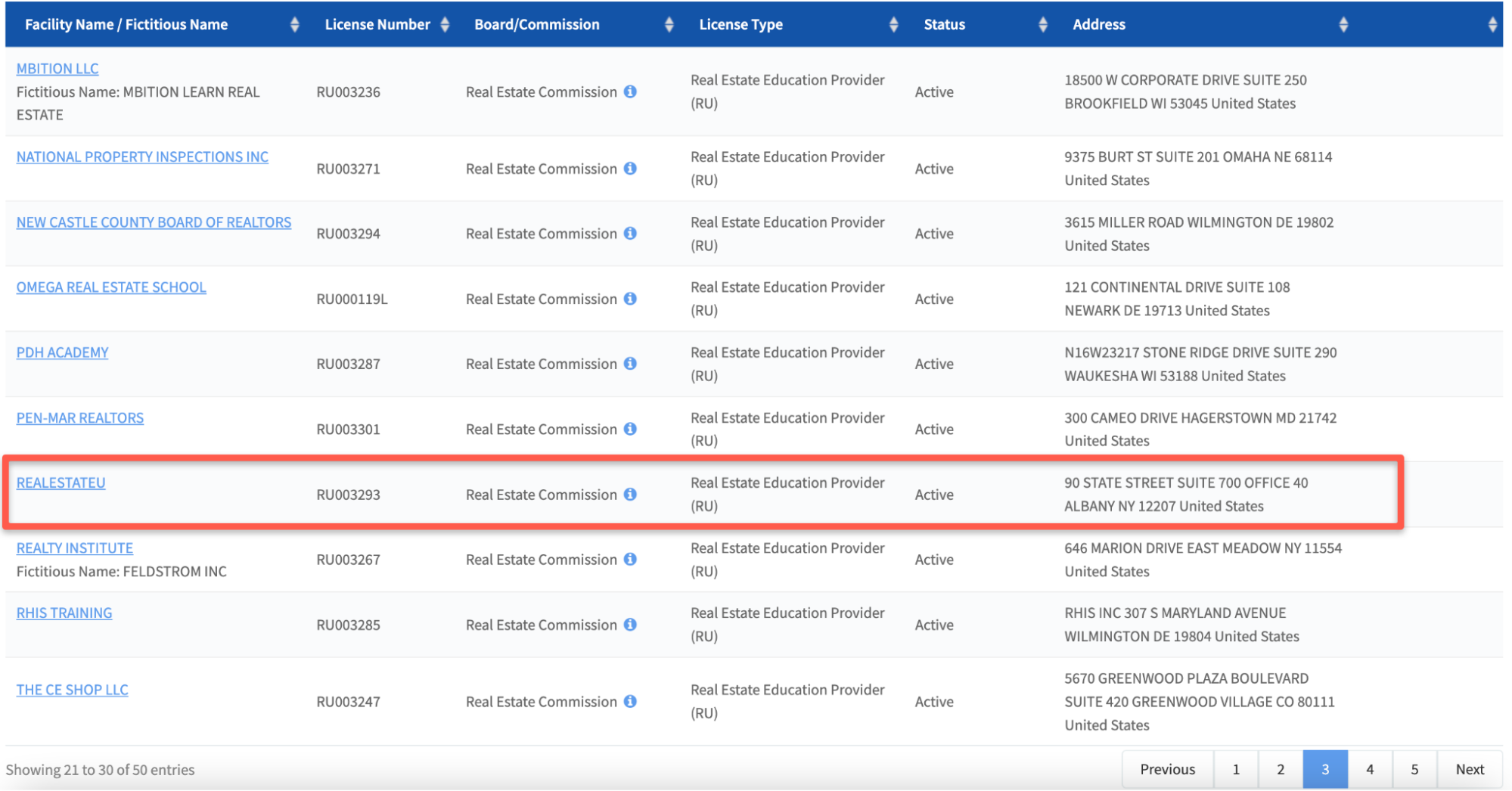The height and width of the screenshot is (791, 1512).
Task: Sort by Board/Commission column arrows
Action: click(669, 24)
